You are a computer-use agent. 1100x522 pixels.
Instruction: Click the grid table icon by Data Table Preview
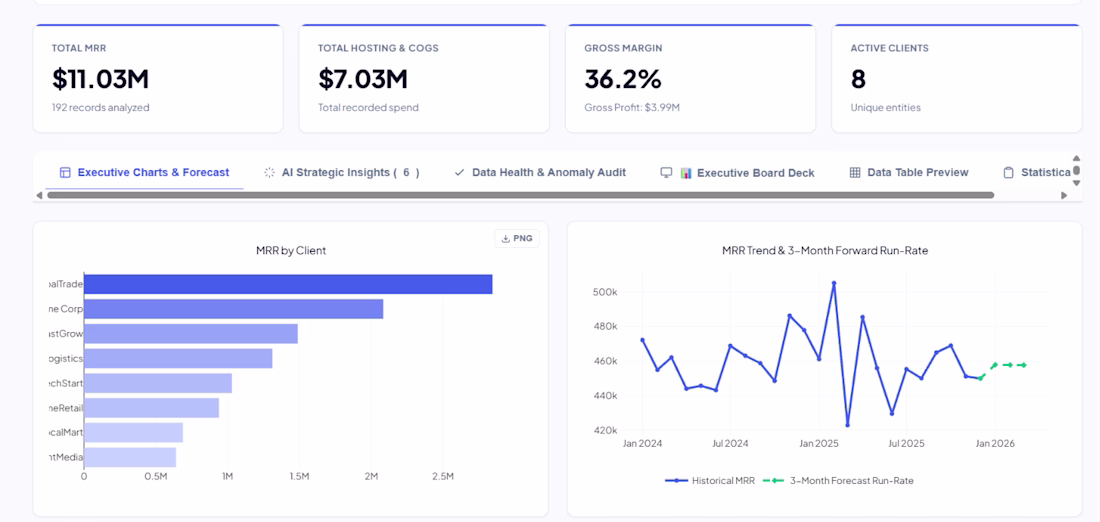pos(854,173)
